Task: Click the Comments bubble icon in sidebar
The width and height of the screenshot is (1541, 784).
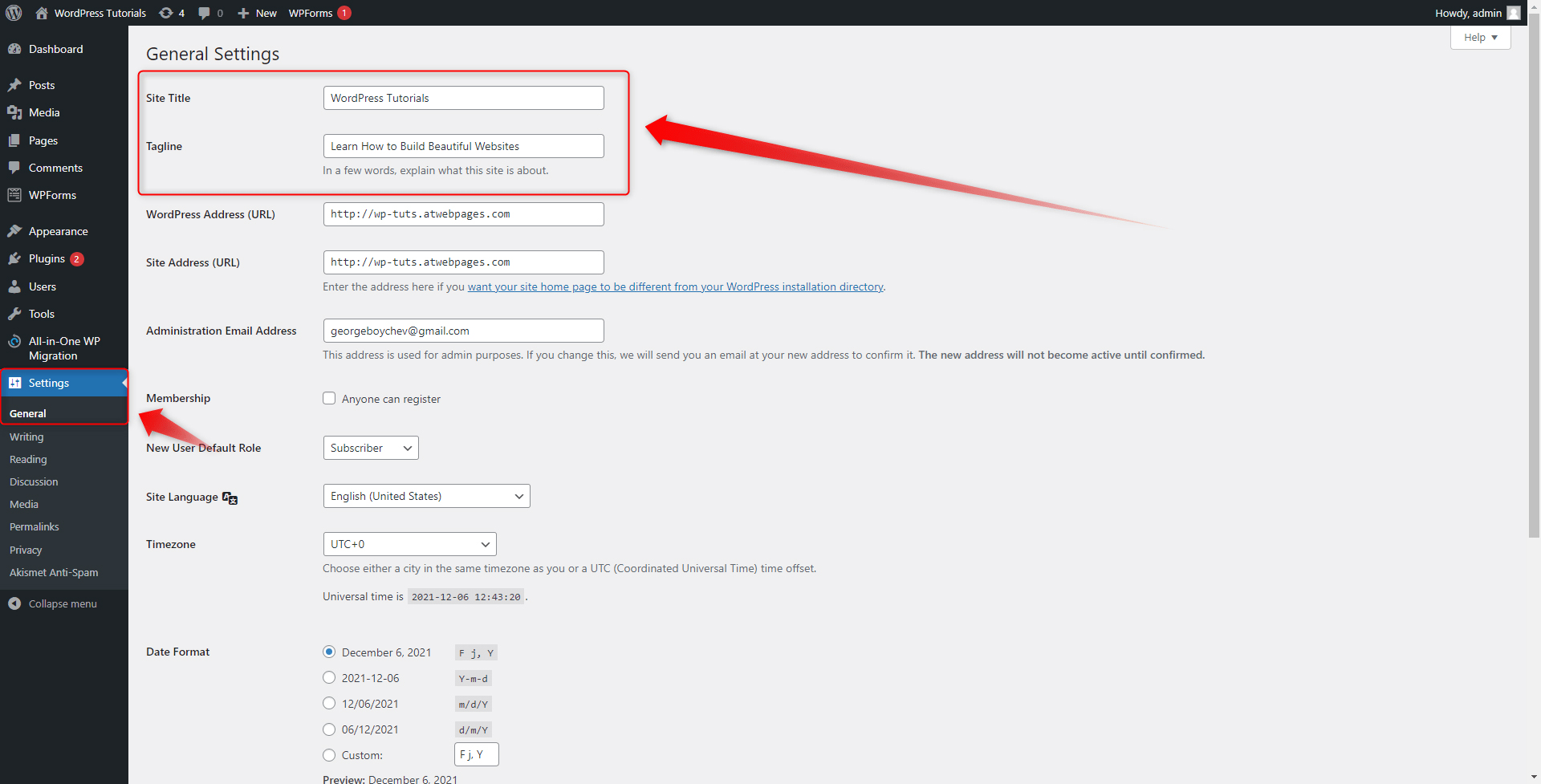Action: pos(14,168)
